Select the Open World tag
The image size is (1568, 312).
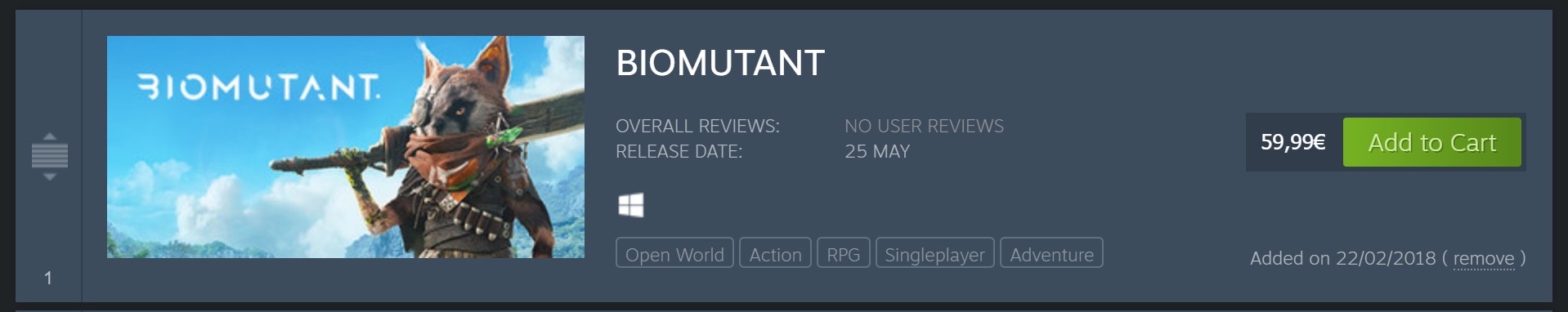pyautogui.click(x=674, y=252)
